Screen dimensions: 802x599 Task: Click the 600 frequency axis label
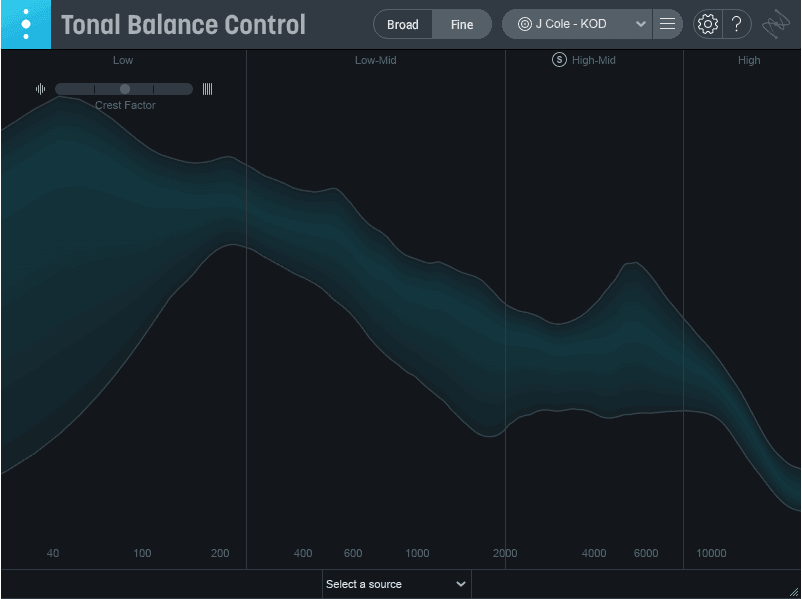pyautogui.click(x=353, y=553)
